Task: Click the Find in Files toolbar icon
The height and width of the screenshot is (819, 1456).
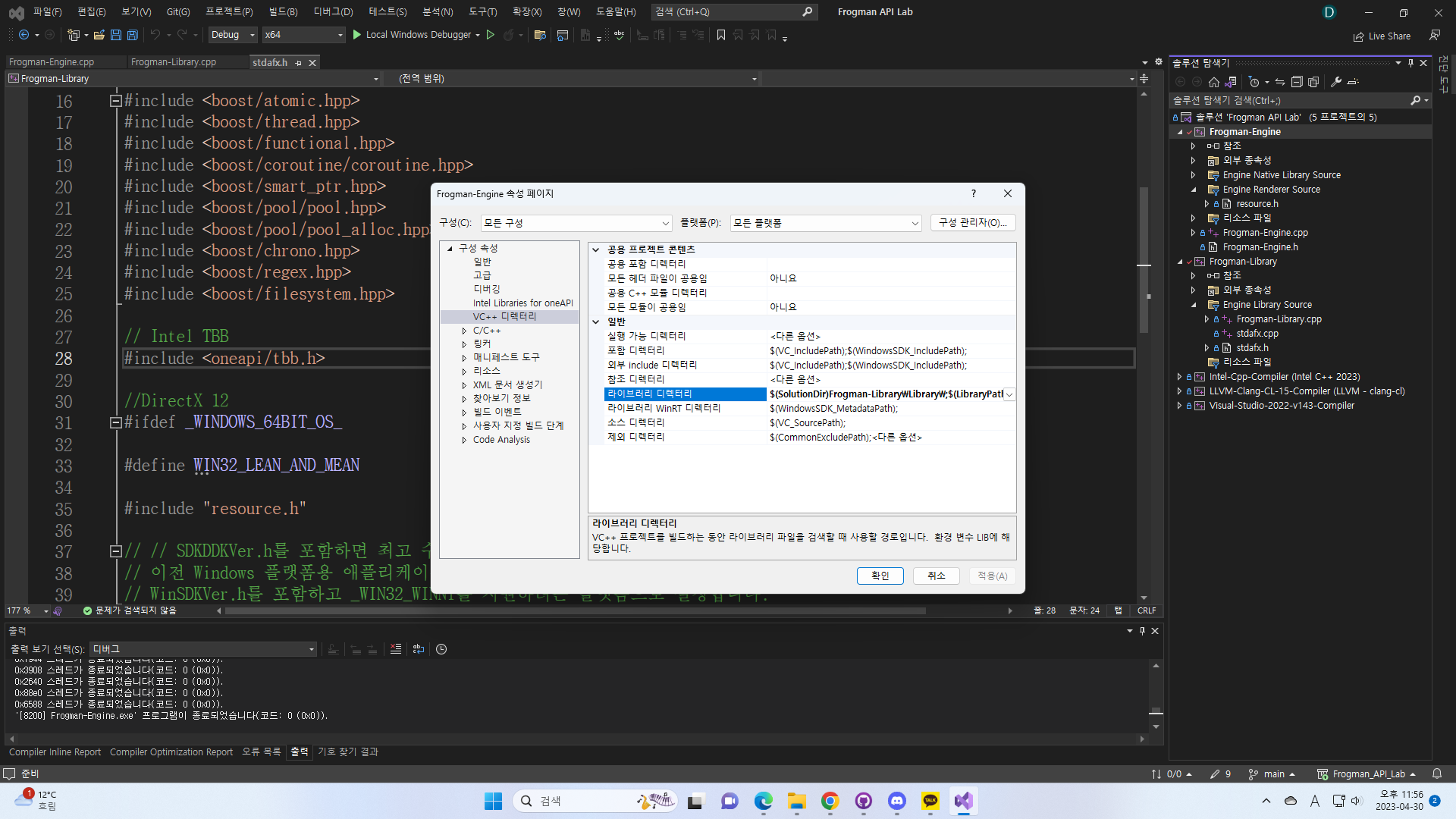Action: (540, 35)
